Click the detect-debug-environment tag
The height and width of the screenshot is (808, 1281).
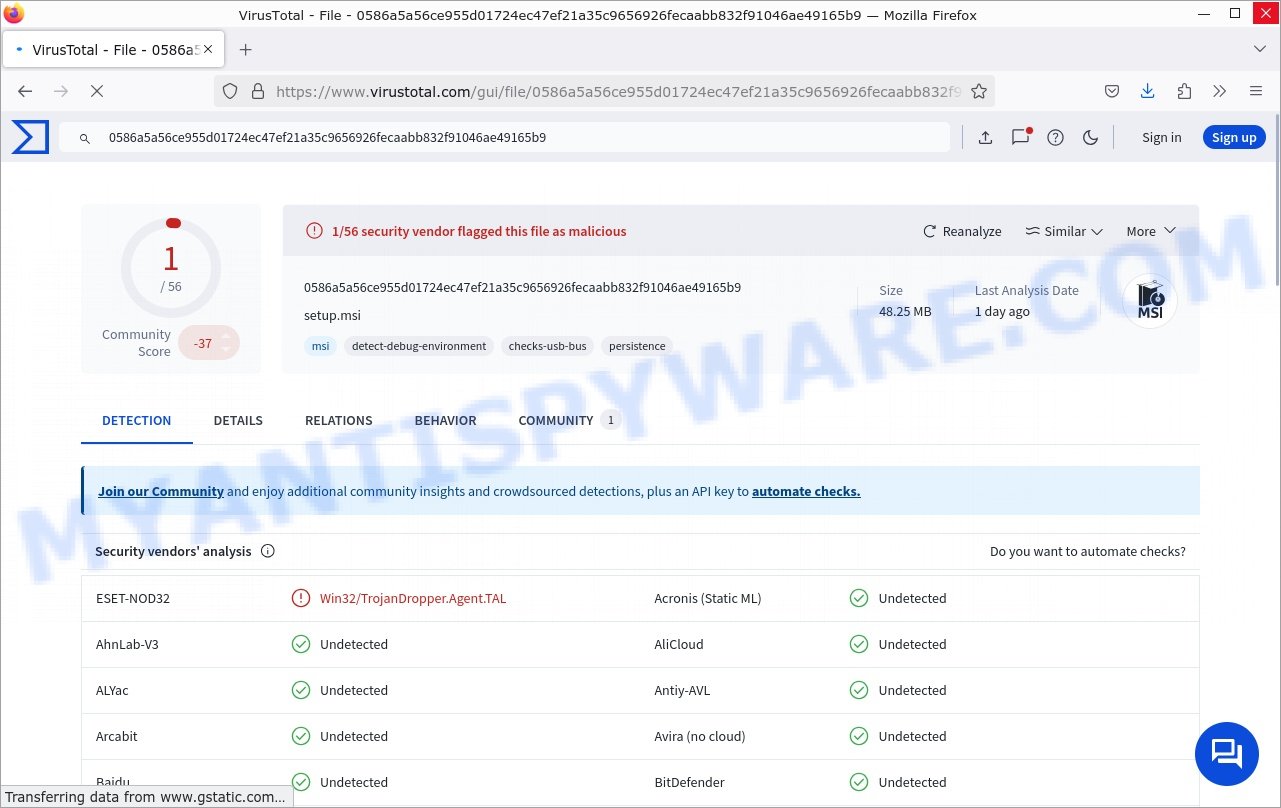[419, 346]
